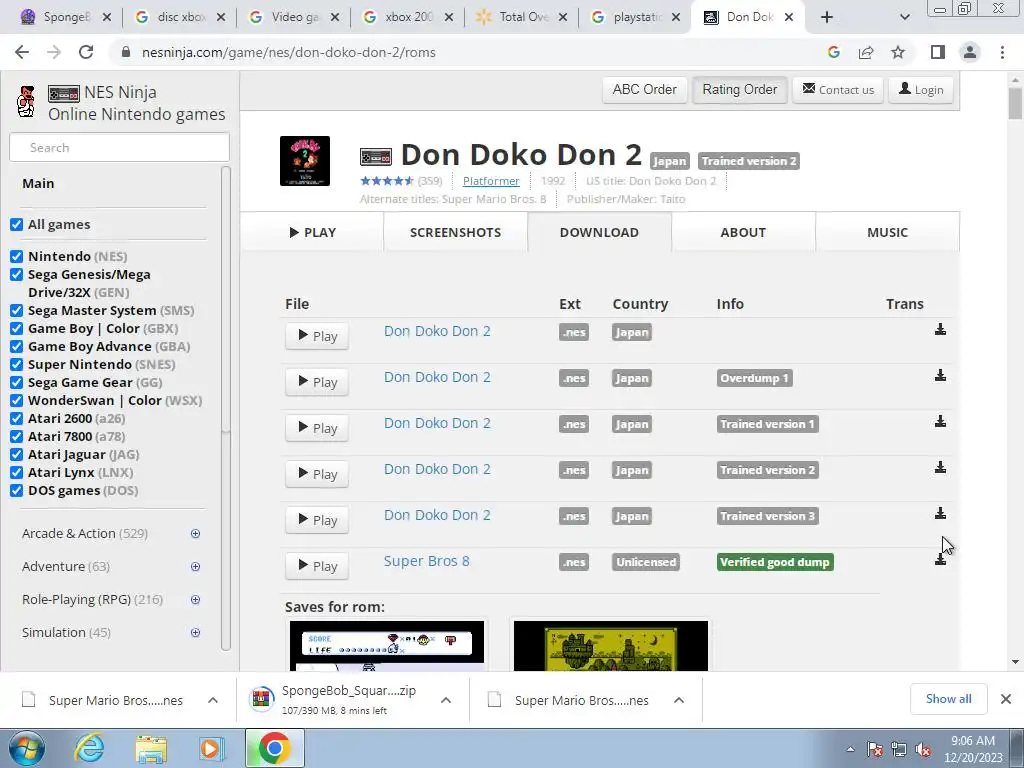Download the Trained version 1 ROM
The image size is (1024, 768).
pos(940,421)
